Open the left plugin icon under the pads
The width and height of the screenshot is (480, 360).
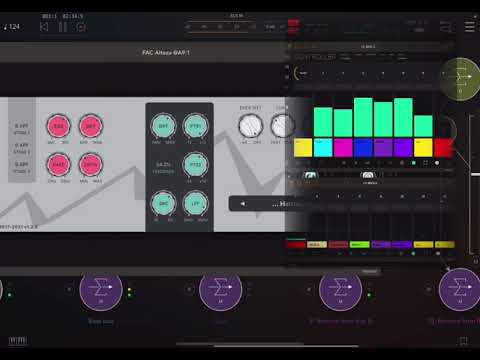pyautogui.click(x=310, y=176)
